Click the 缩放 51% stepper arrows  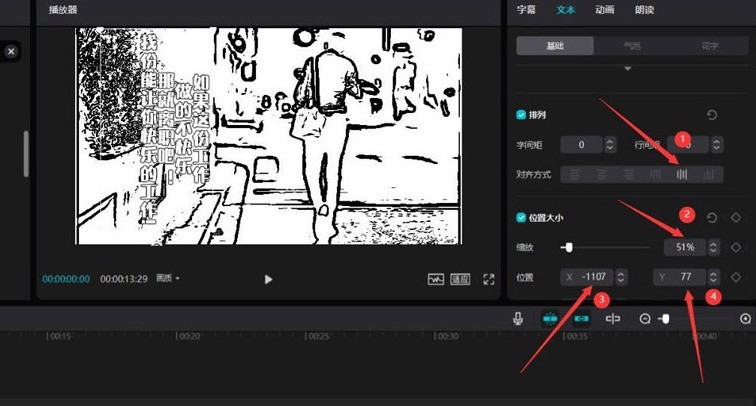point(713,247)
